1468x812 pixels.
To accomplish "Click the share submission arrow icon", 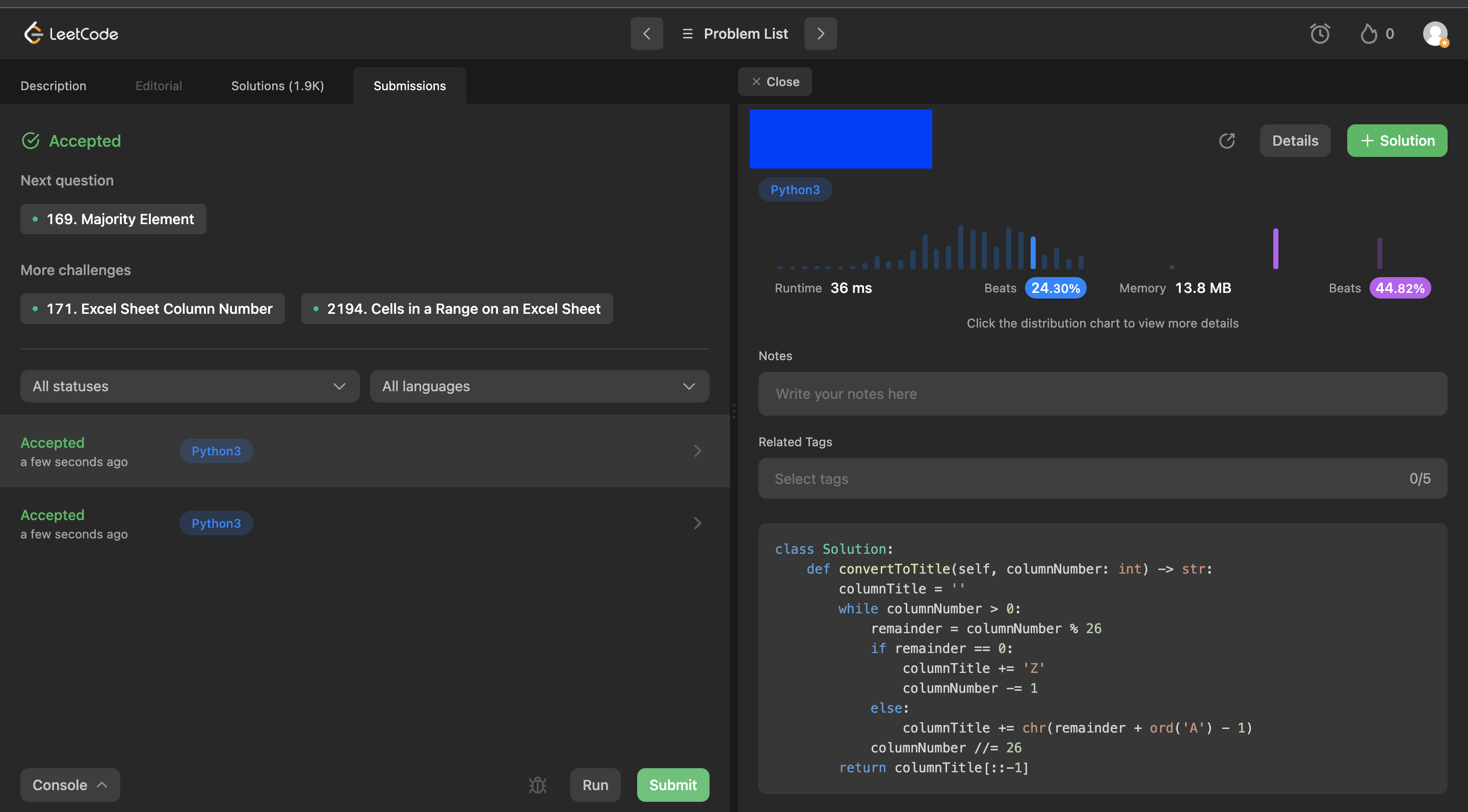I will [x=1226, y=141].
